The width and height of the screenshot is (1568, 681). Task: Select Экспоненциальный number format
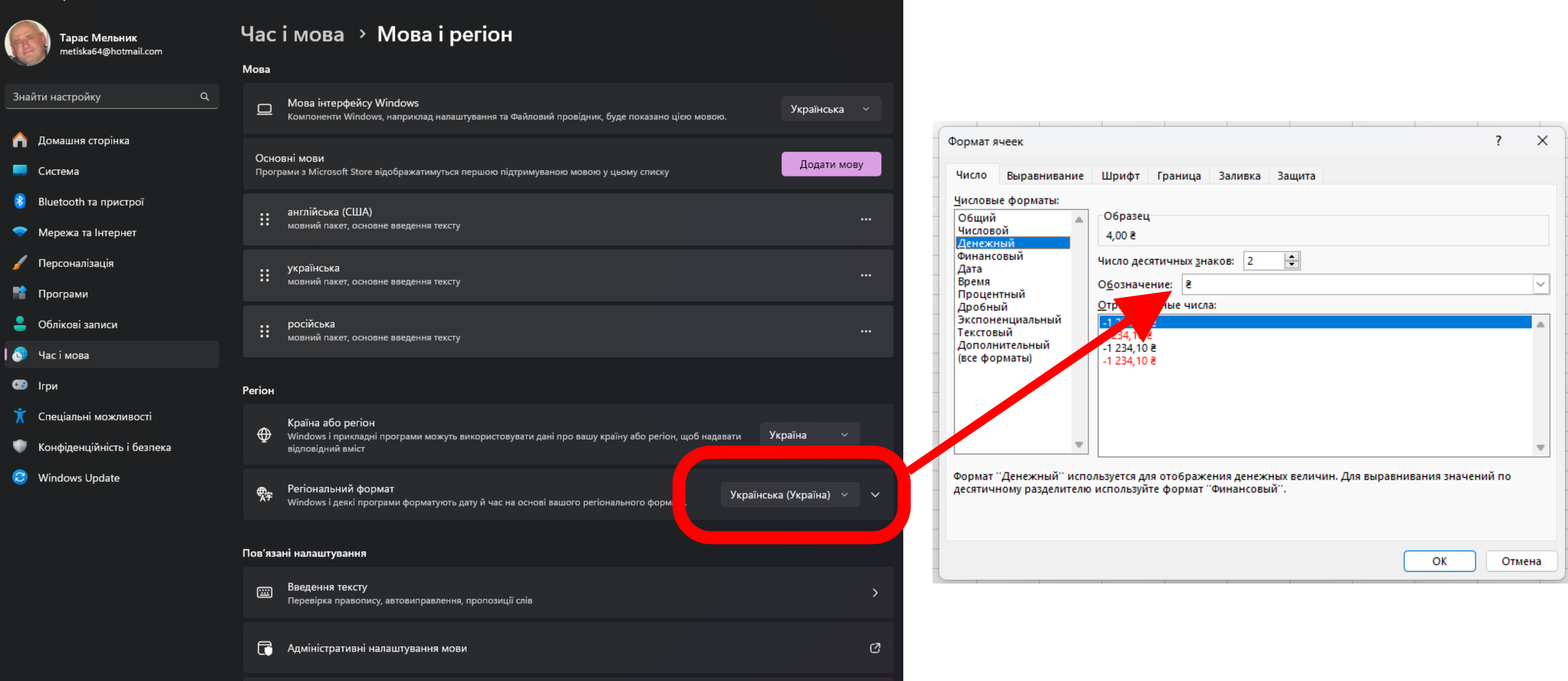pyautogui.click(x=1009, y=320)
